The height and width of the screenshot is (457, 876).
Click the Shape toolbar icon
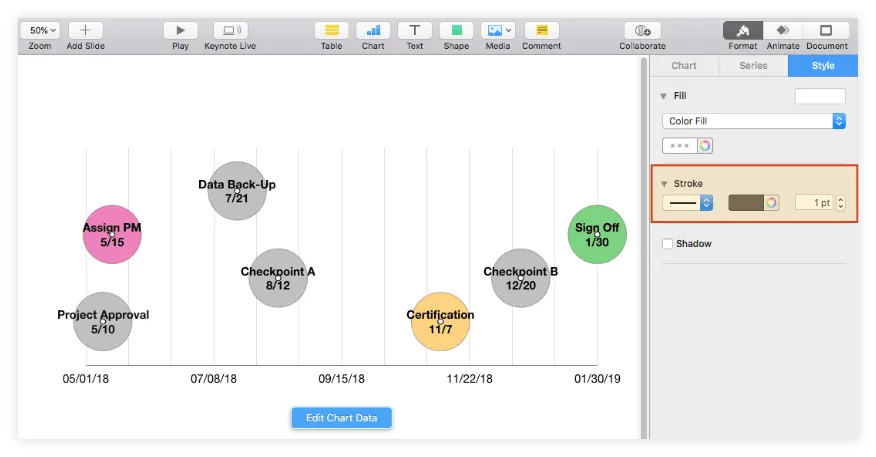click(x=456, y=31)
